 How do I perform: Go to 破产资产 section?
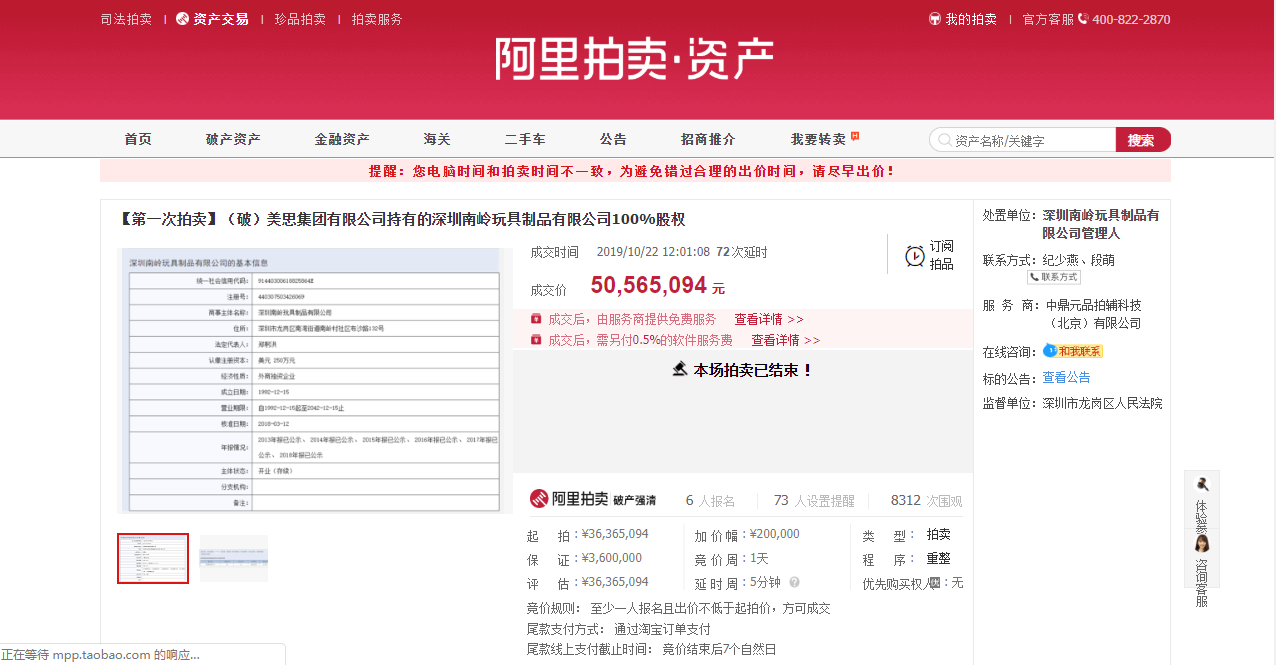(233, 140)
